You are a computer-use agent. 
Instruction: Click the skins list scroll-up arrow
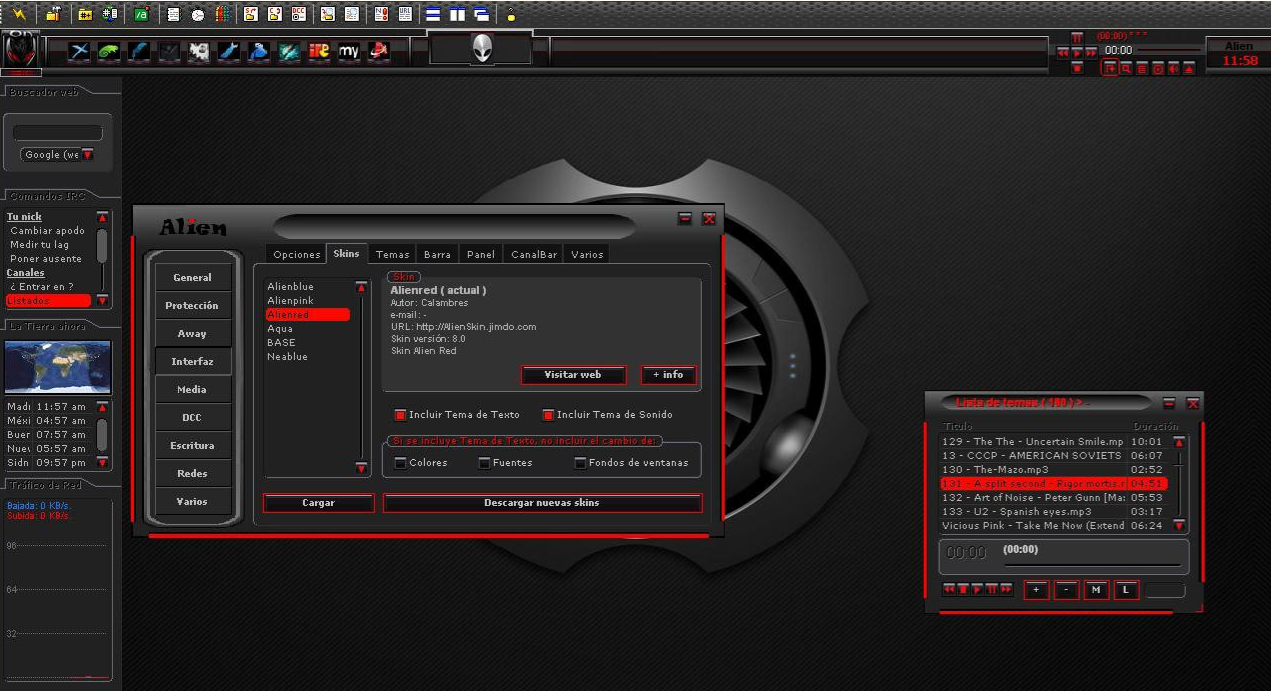361,287
